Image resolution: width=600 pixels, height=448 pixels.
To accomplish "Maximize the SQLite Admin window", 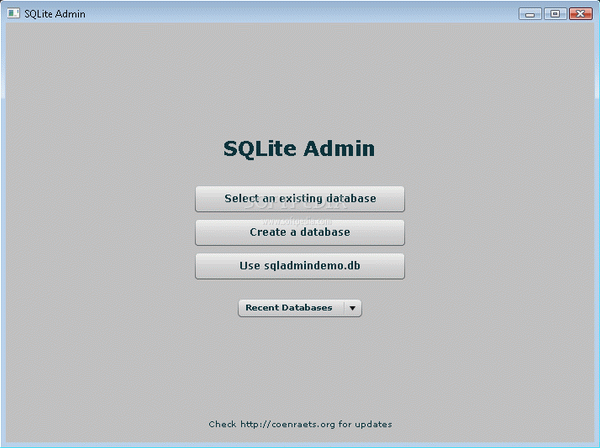I will click(x=555, y=14).
